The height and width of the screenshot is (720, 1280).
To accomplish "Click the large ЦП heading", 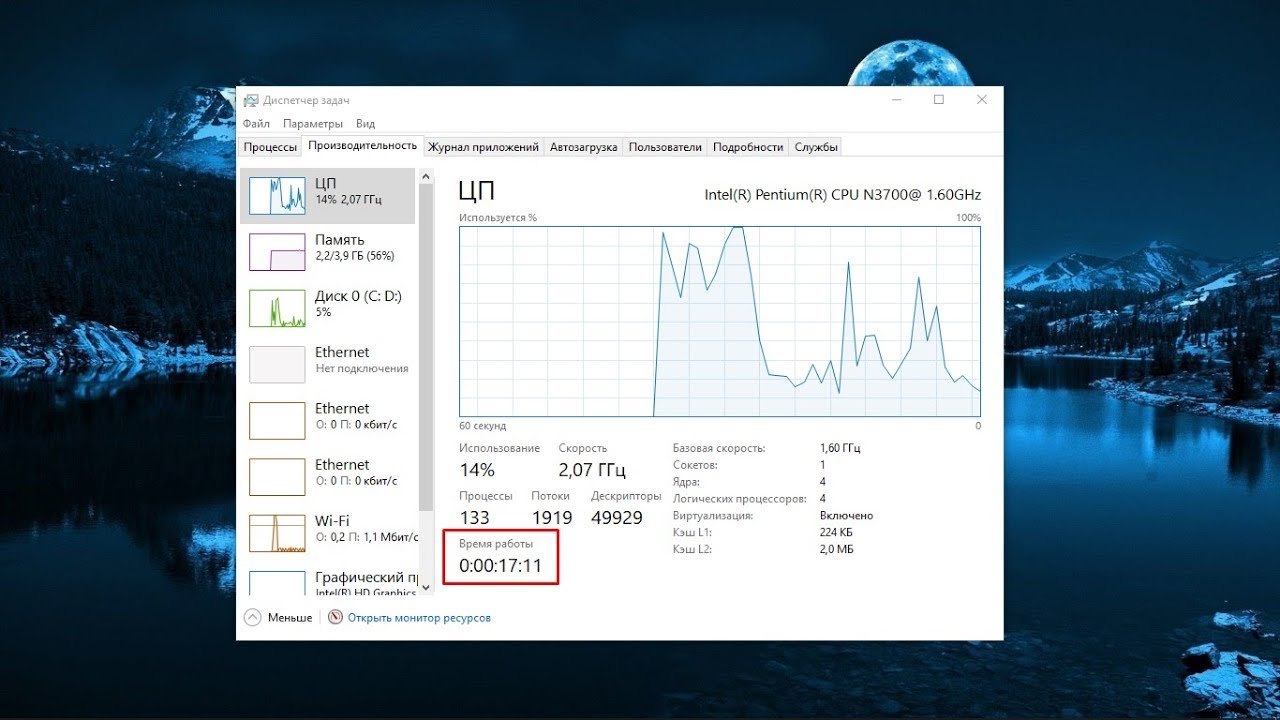I will point(476,191).
